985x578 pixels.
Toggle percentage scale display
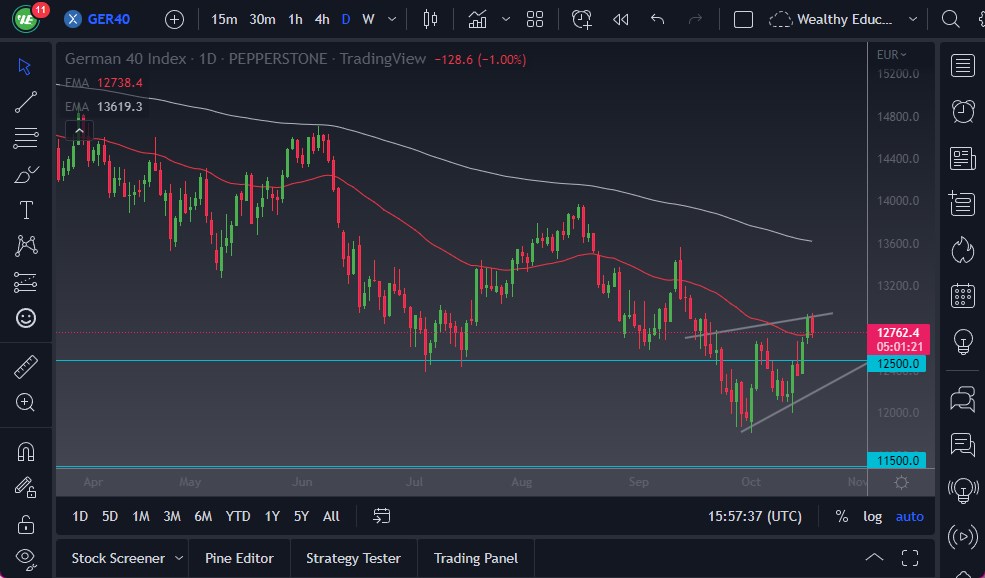click(x=841, y=516)
